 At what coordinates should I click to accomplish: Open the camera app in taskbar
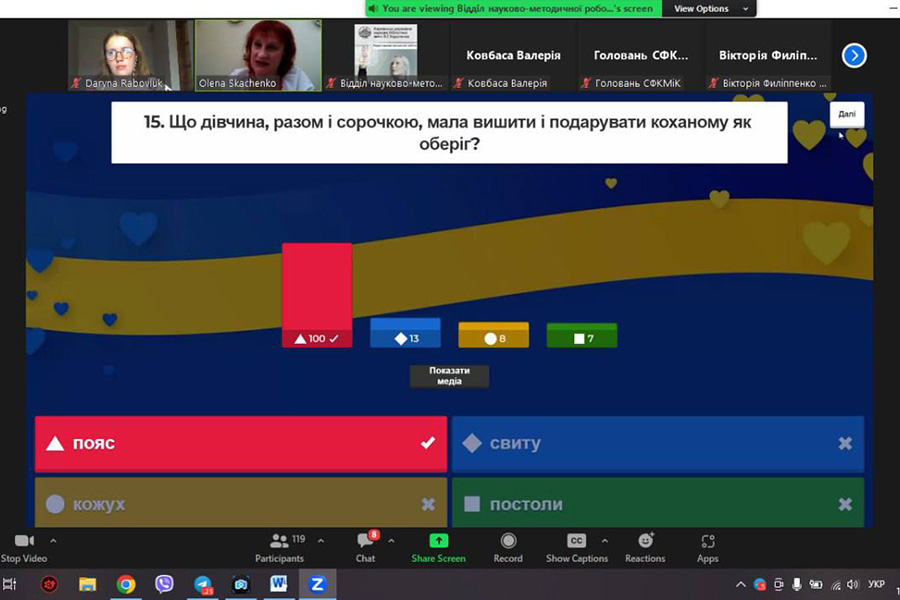(240, 584)
